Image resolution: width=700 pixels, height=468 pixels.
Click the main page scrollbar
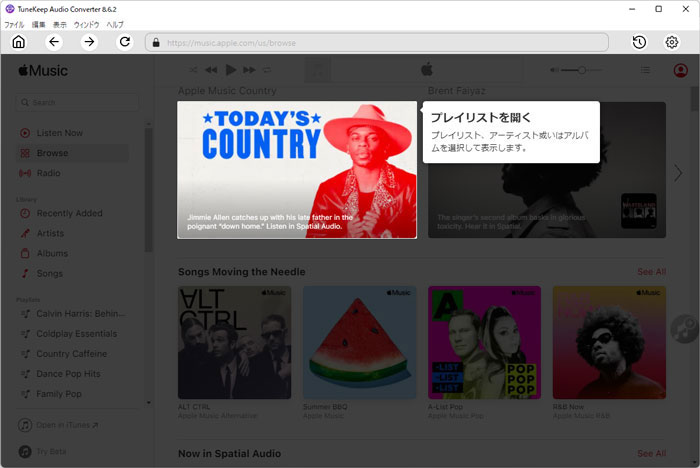point(695,98)
